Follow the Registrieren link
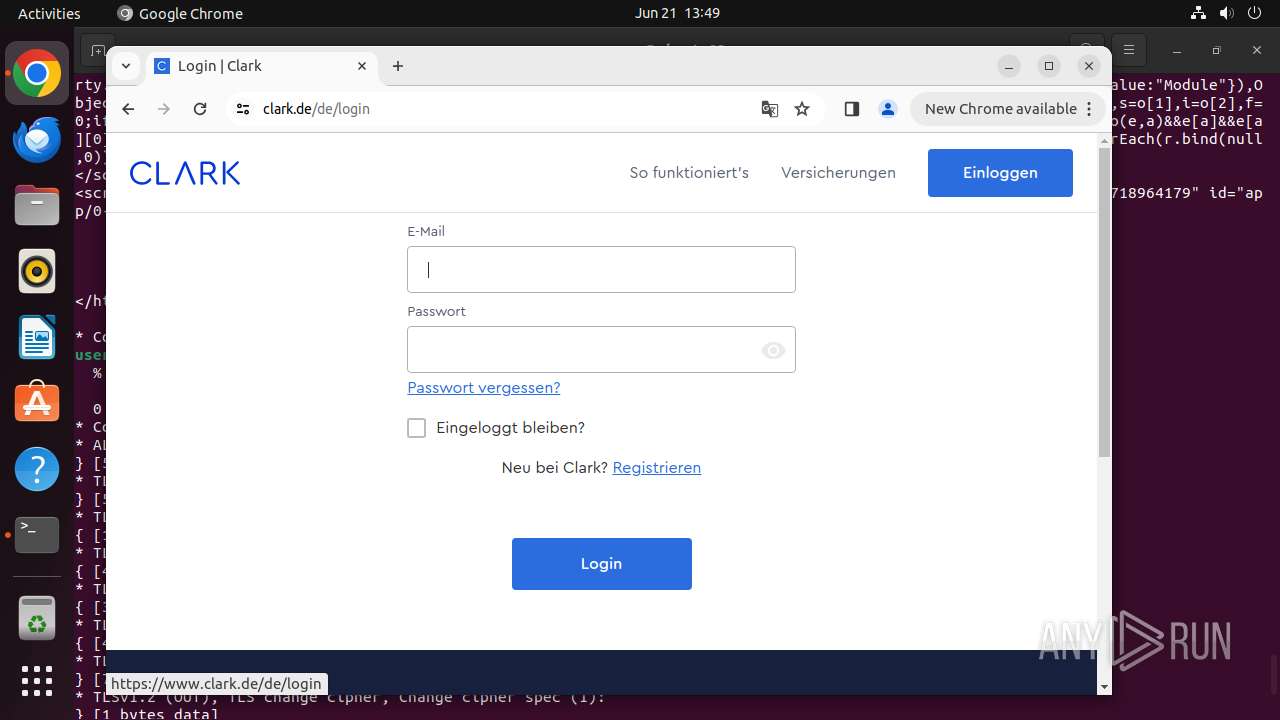Screen dimensions: 1280x720 point(656,468)
